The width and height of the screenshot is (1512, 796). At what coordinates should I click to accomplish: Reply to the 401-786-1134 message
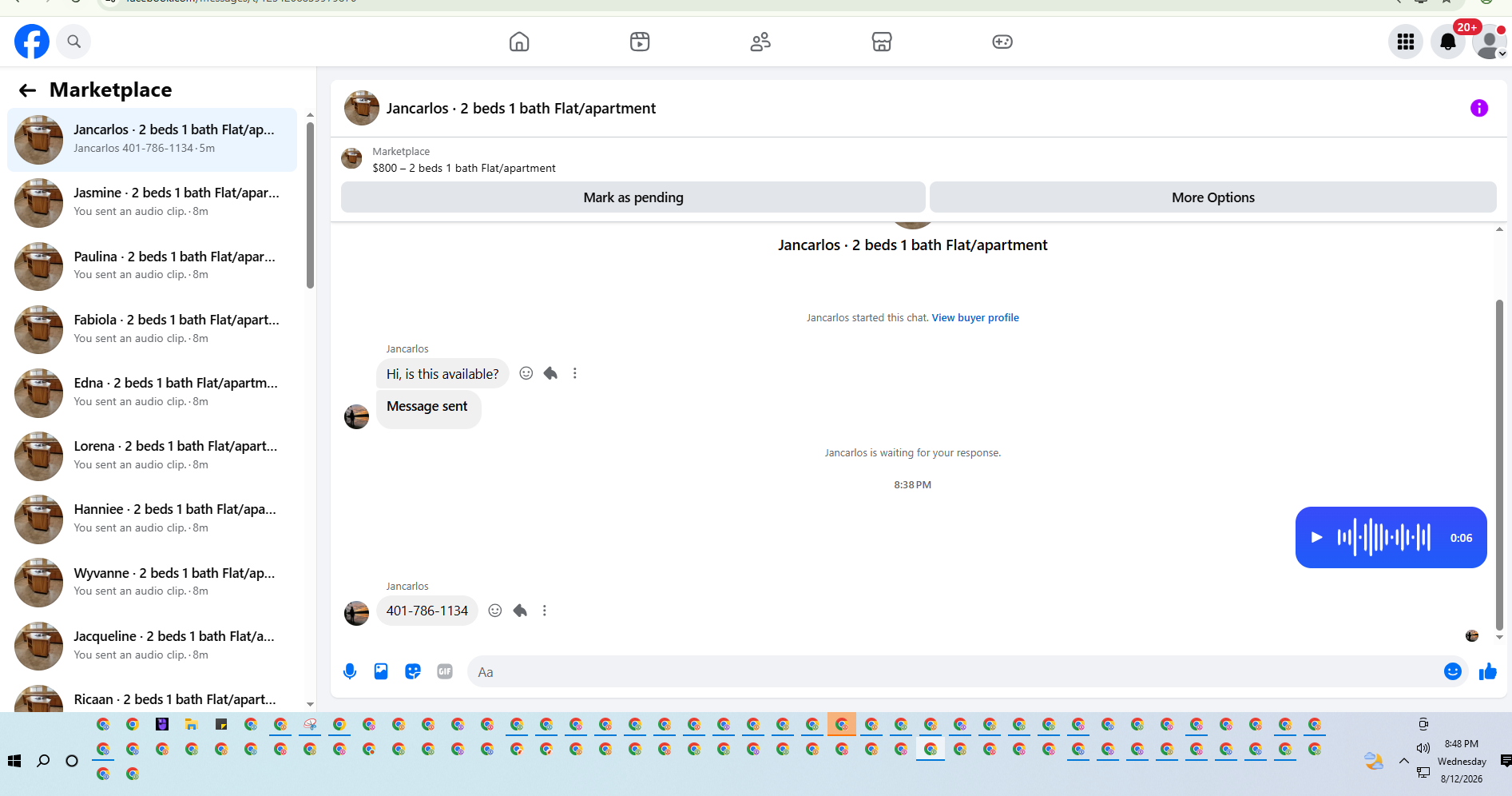click(520, 611)
